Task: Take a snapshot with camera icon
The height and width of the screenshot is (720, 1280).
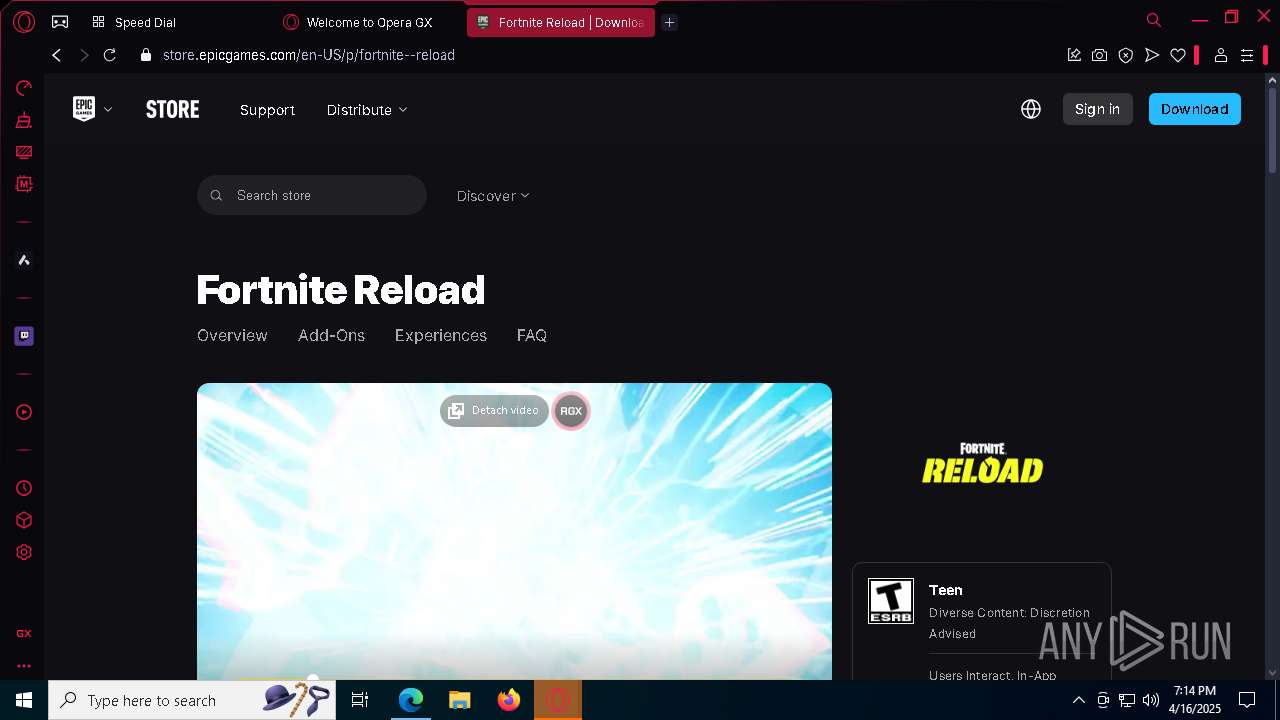Action: coord(1100,55)
